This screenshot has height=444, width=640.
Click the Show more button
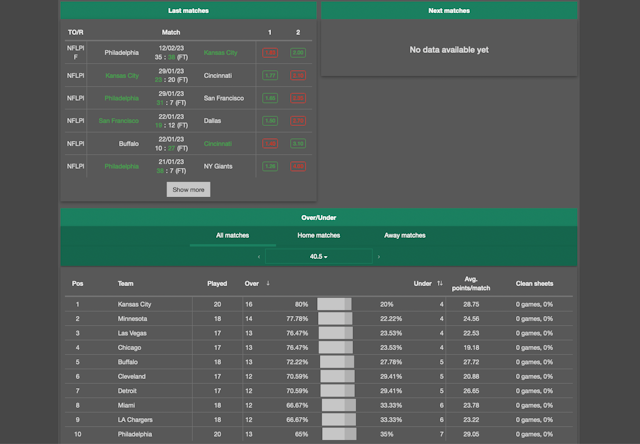click(x=188, y=189)
